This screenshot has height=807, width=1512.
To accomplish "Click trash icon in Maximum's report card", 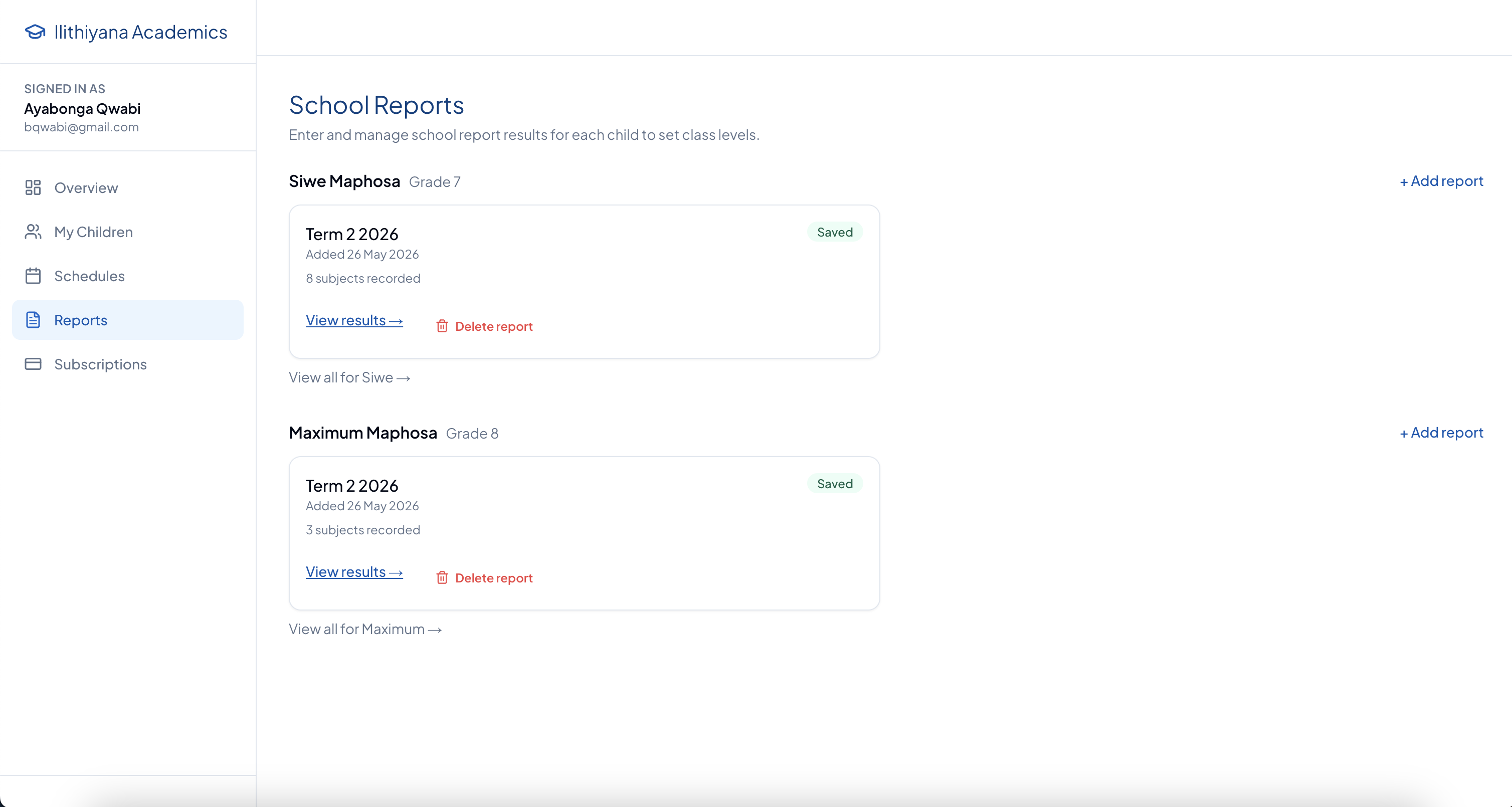I will [x=442, y=577].
